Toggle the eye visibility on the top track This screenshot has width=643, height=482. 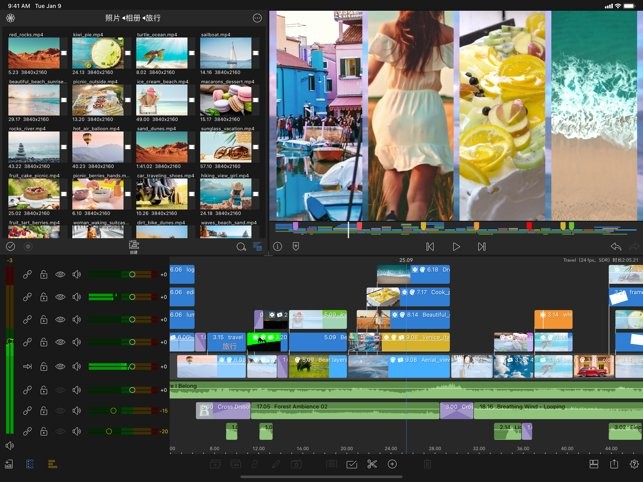[x=60, y=273]
